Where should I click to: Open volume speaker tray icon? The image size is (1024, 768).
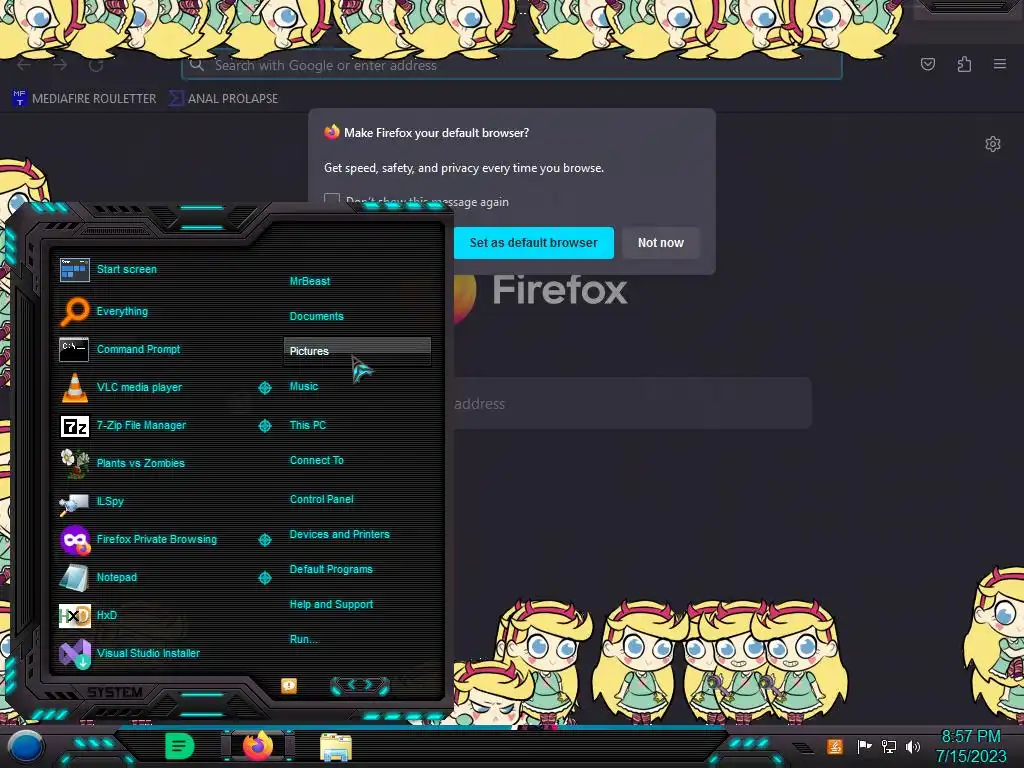(913, 746)
